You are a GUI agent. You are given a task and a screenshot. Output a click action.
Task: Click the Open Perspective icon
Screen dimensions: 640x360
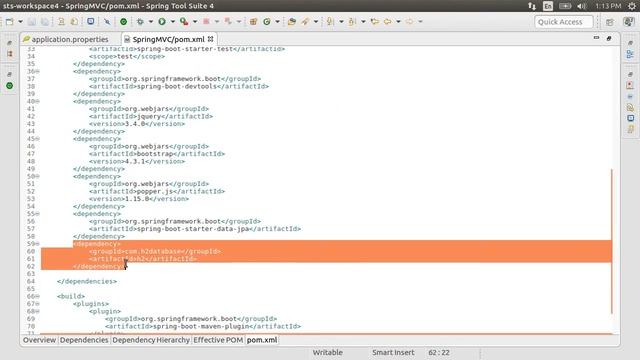point(610,22)
